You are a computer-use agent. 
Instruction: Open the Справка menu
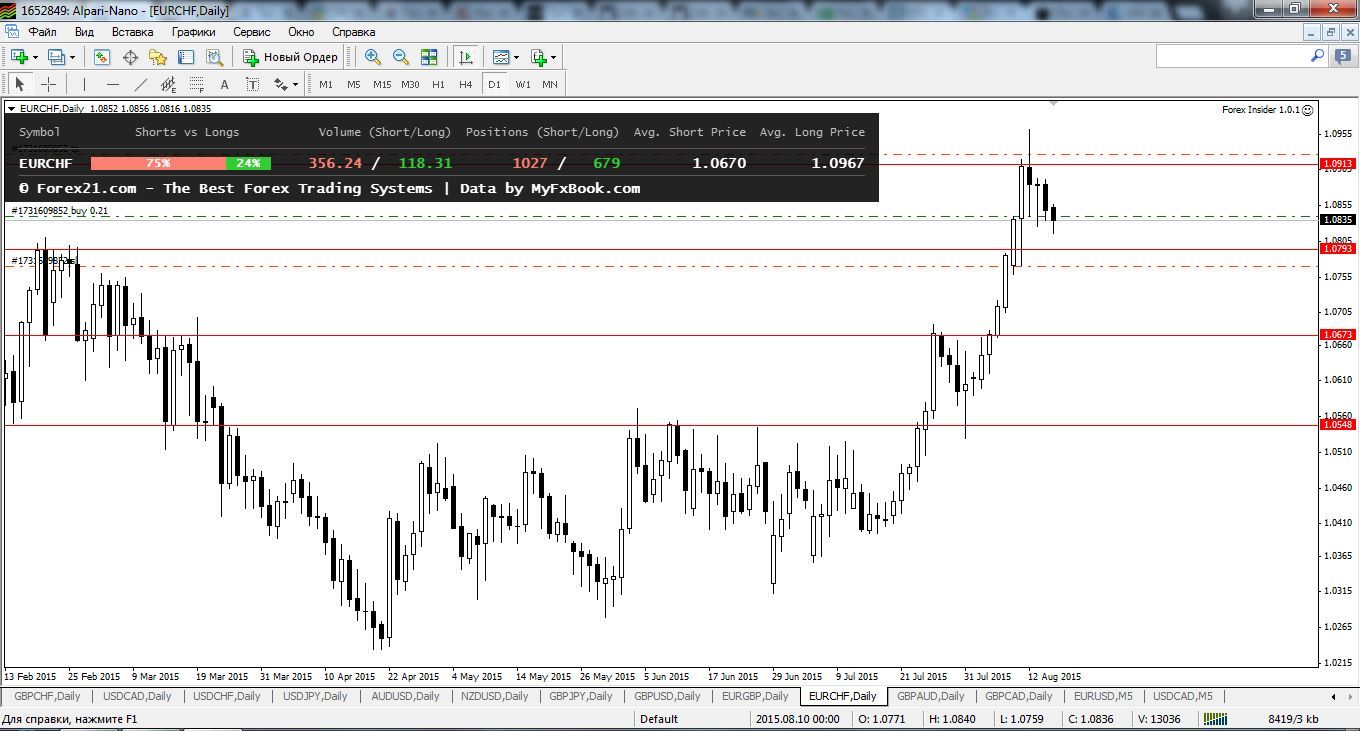(353, 32)
